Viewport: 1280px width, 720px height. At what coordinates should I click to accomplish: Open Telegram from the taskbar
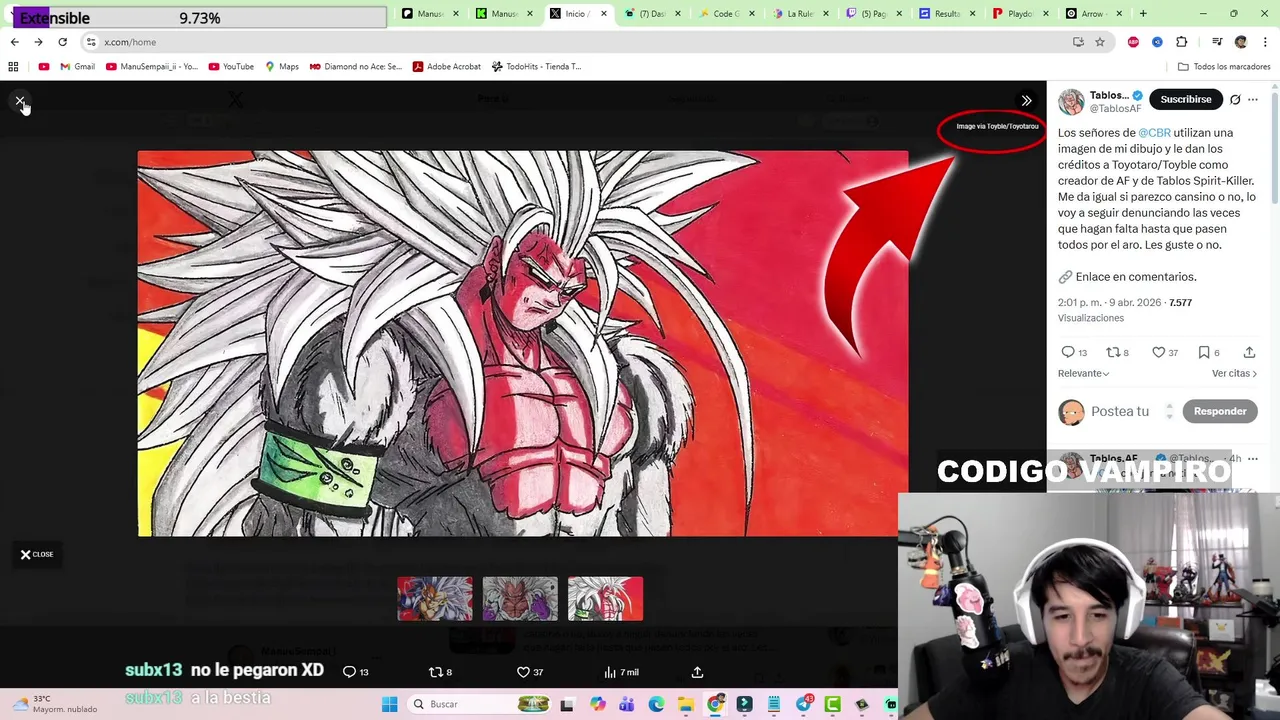tap(803, 704)
